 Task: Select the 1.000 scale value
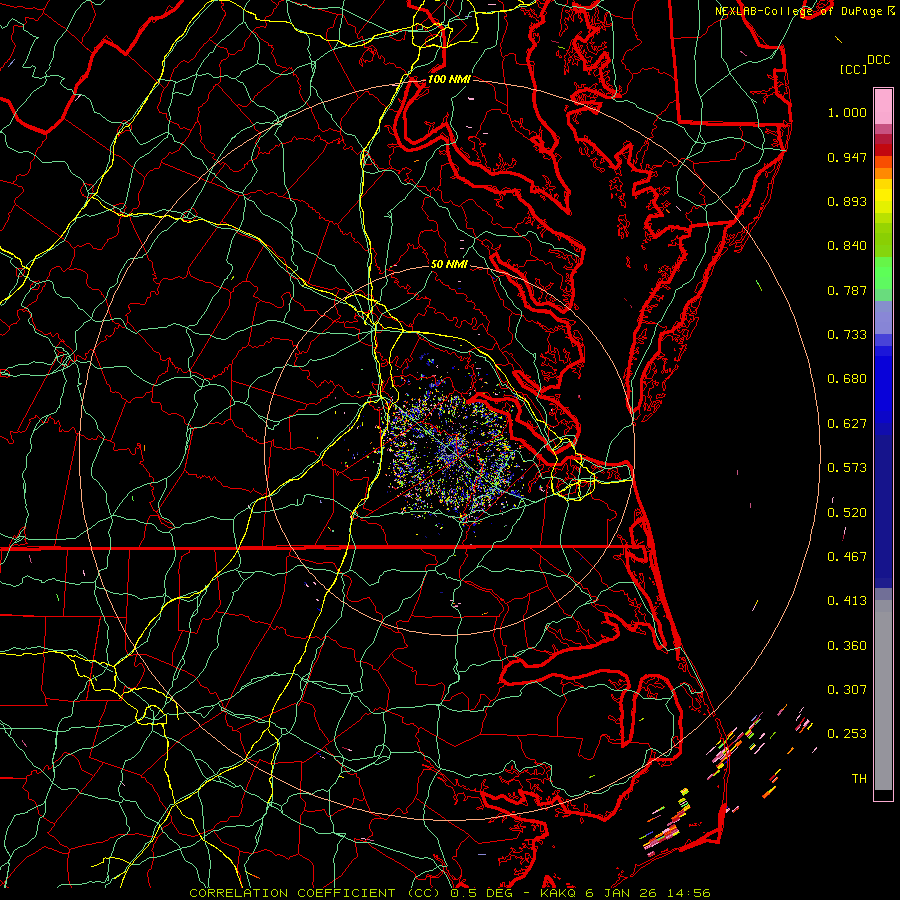pos(847,112)
